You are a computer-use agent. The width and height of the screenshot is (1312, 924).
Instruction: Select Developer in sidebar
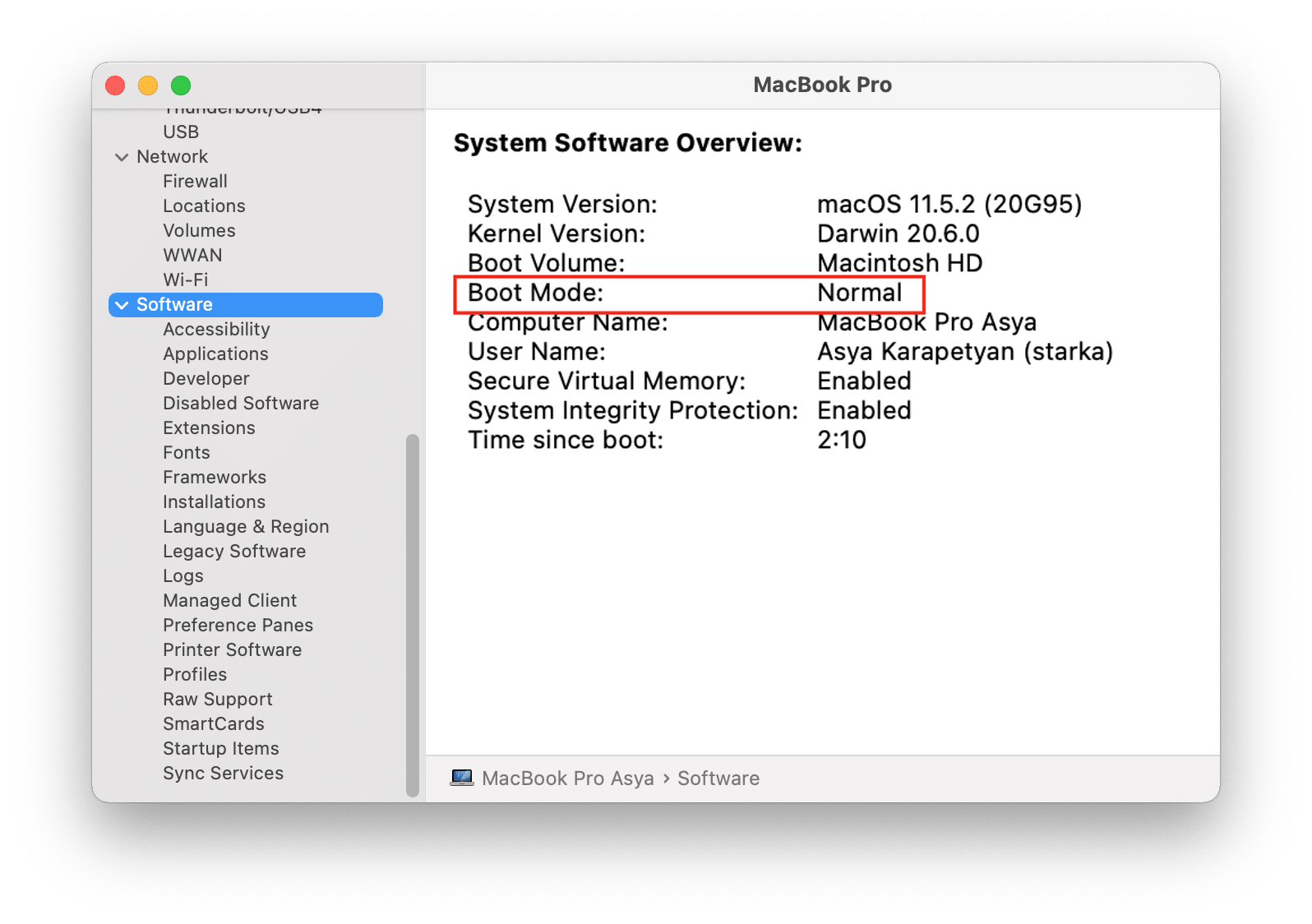pyautogui.click(x=206, y=378)
